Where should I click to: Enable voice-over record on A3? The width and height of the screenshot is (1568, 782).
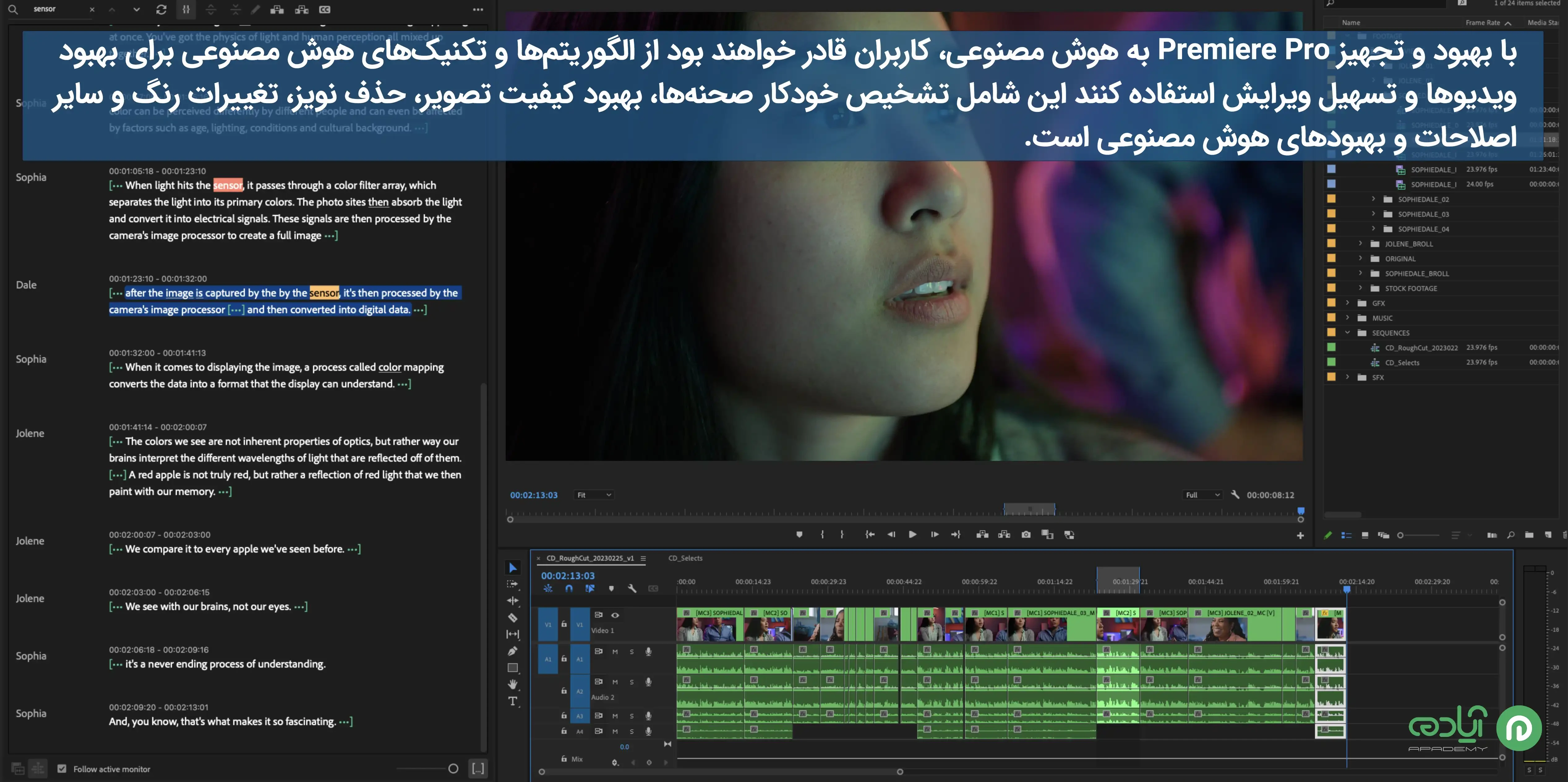(648, 716)
